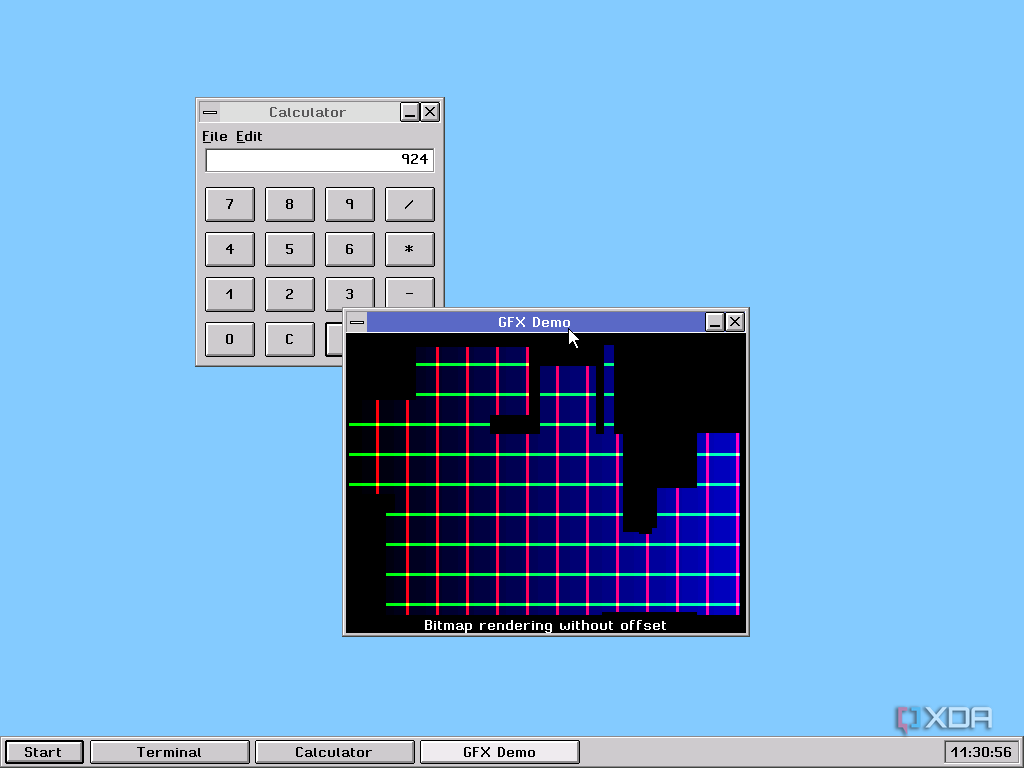Switch to Calculator in the taskbar
The image size is (1024, 768).
pyautogui.click(x=334, y=752)
